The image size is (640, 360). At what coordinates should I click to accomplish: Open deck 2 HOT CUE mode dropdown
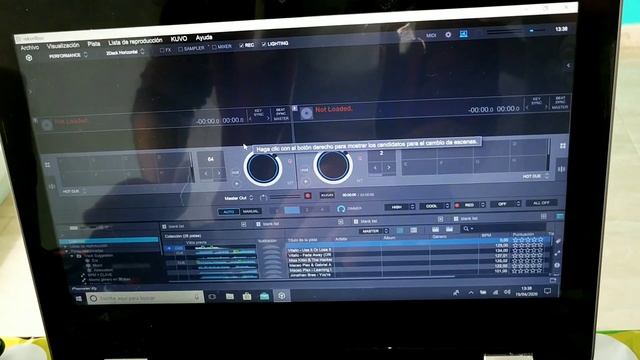(x=536, y=176)
